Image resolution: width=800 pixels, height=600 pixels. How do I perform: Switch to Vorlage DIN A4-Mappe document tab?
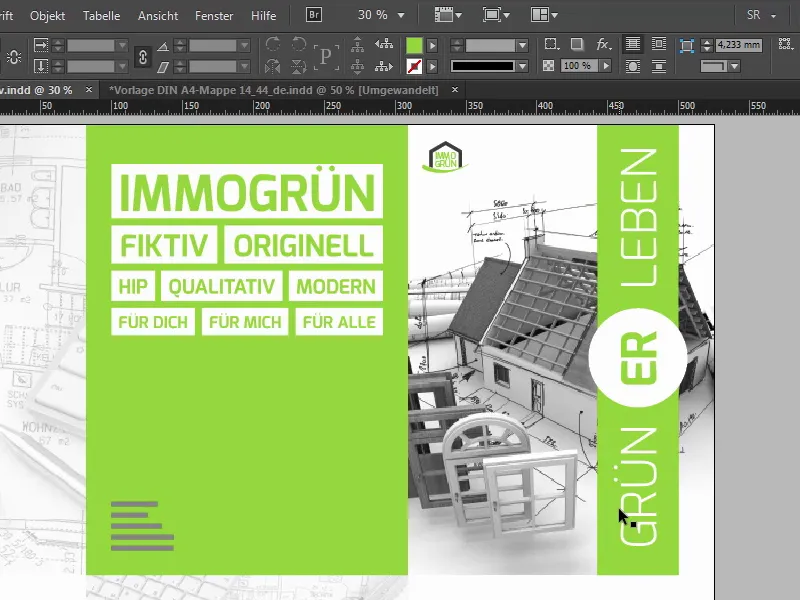[274, 90]
